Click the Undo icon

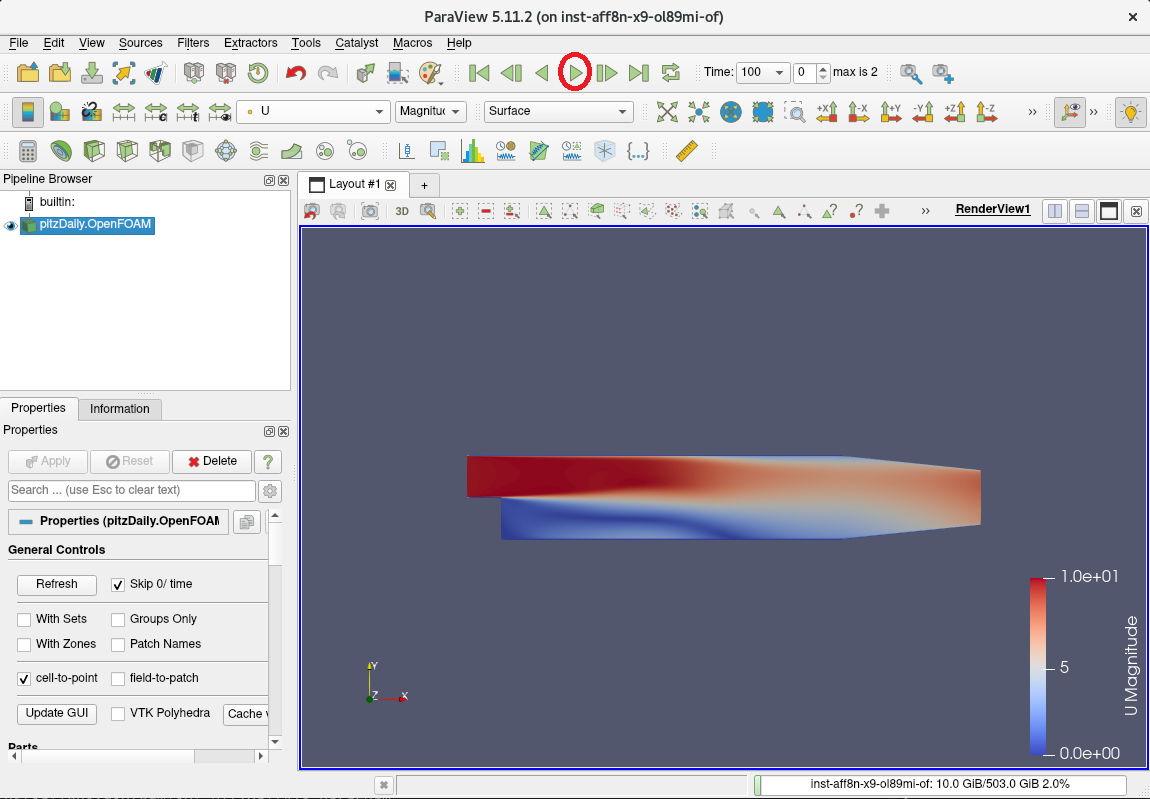click(295, 73)
